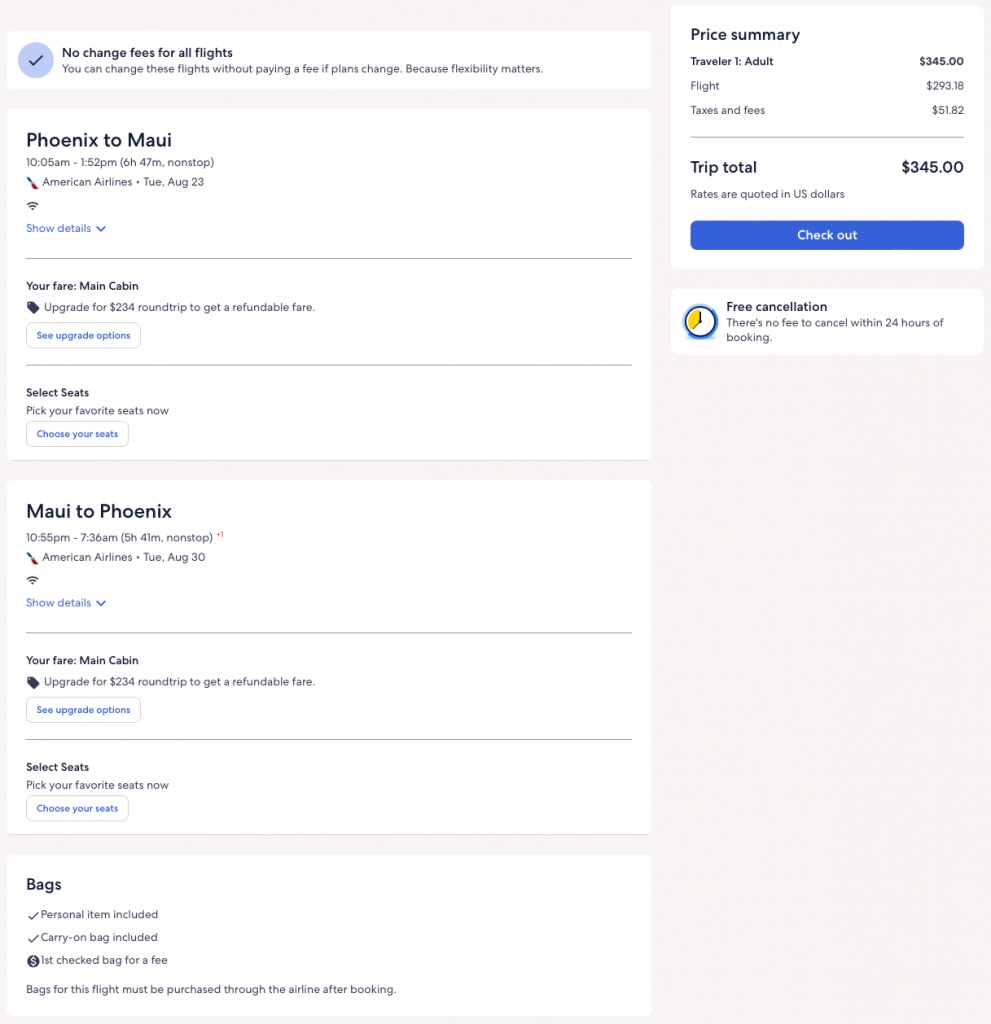Click American Airlines logo on Phoenix to Maui flight
Screen dimensions: 991x1024
(x=32, y=183)
